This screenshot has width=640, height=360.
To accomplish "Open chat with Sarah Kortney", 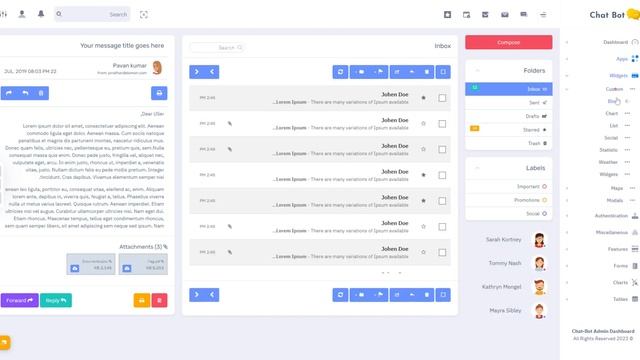I will (x=504, y=240).
